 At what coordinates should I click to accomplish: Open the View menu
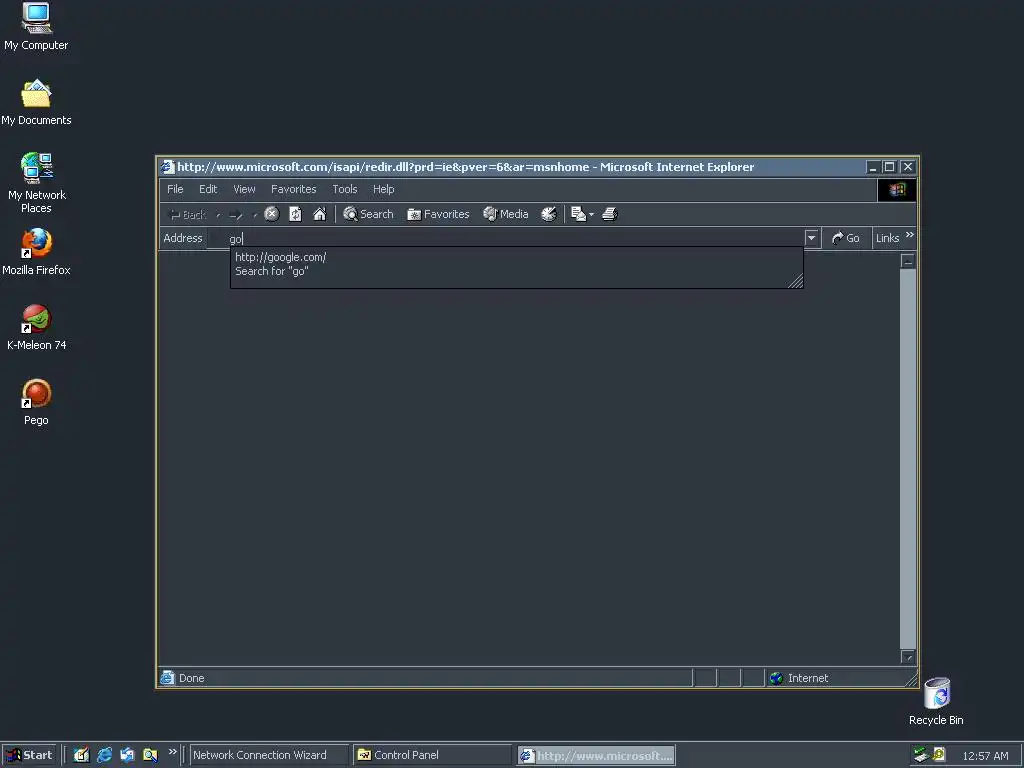pos(244,189)
